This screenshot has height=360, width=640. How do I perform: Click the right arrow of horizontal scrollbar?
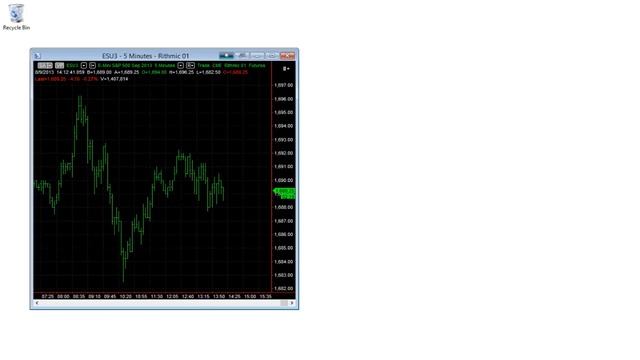point(291,303)
